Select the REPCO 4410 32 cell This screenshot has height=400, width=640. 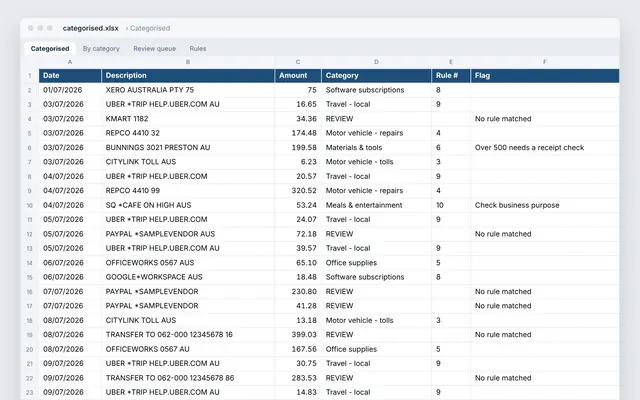[188, 133]
